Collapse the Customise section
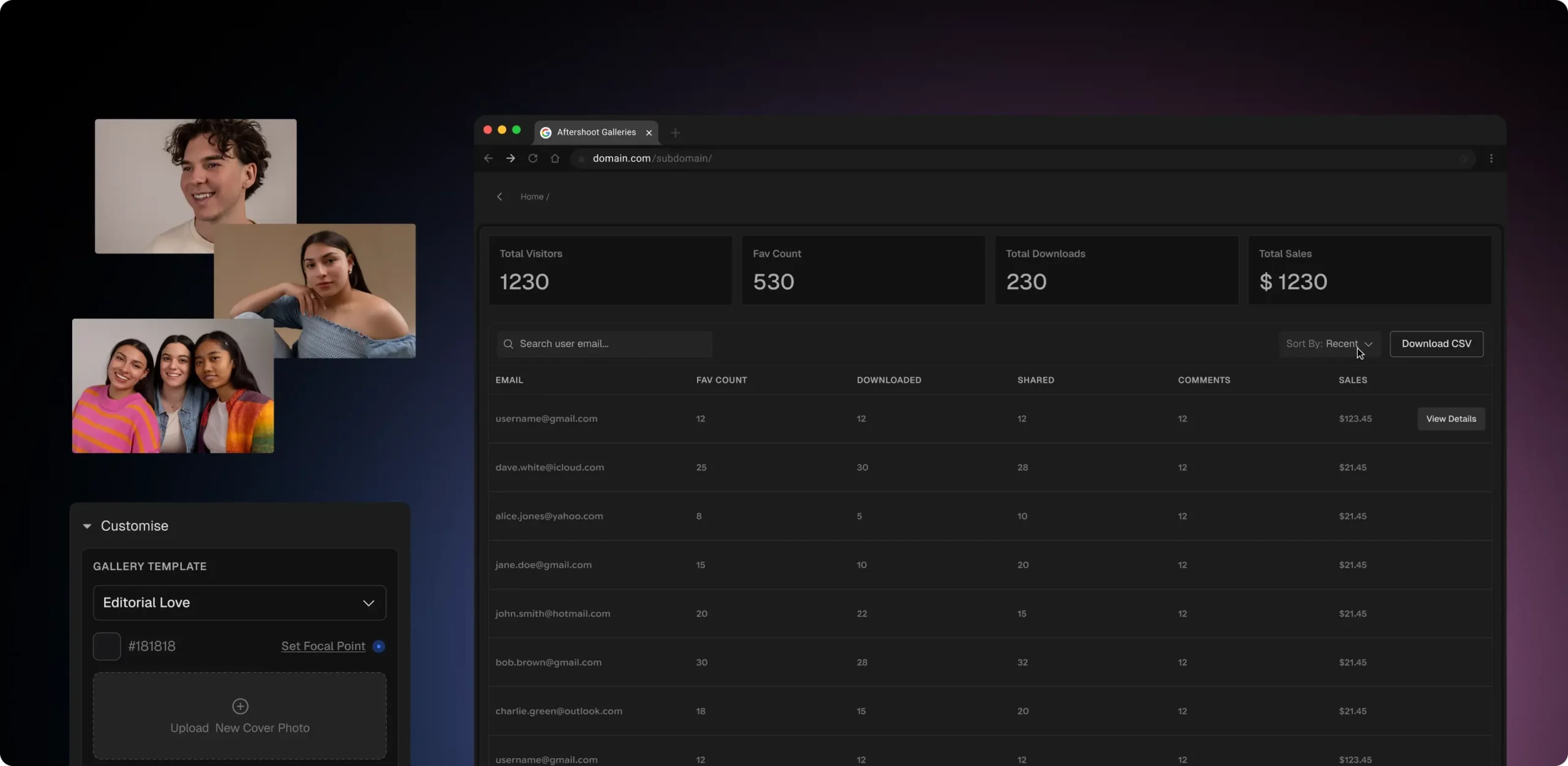Image resolution: width=1568 pixels, height=766 pixels. (87, 526)
